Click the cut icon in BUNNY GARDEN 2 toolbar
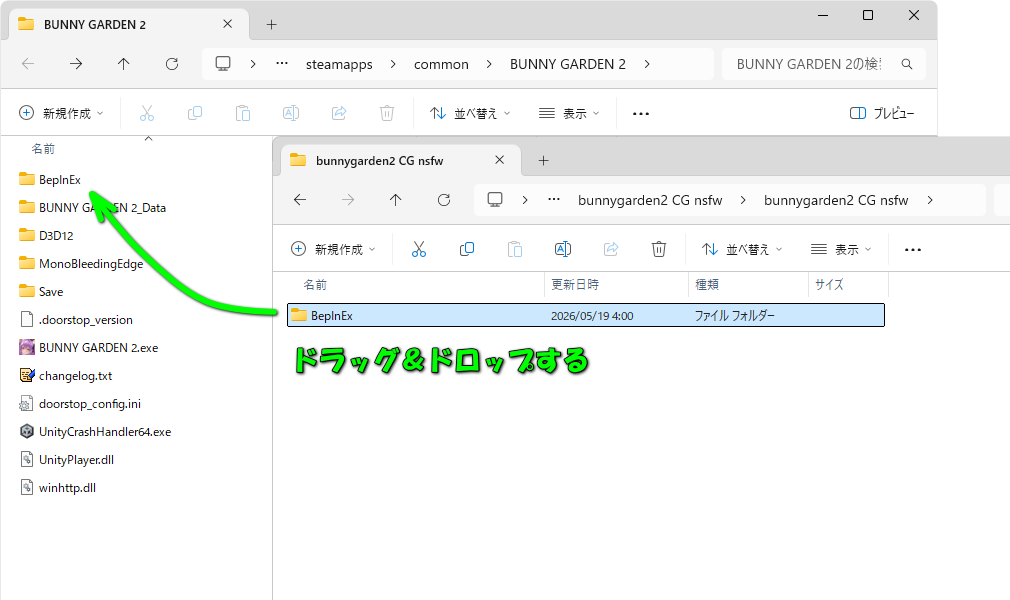The height and width of the screenshot is (600, 1010). [x=147, y=113]
